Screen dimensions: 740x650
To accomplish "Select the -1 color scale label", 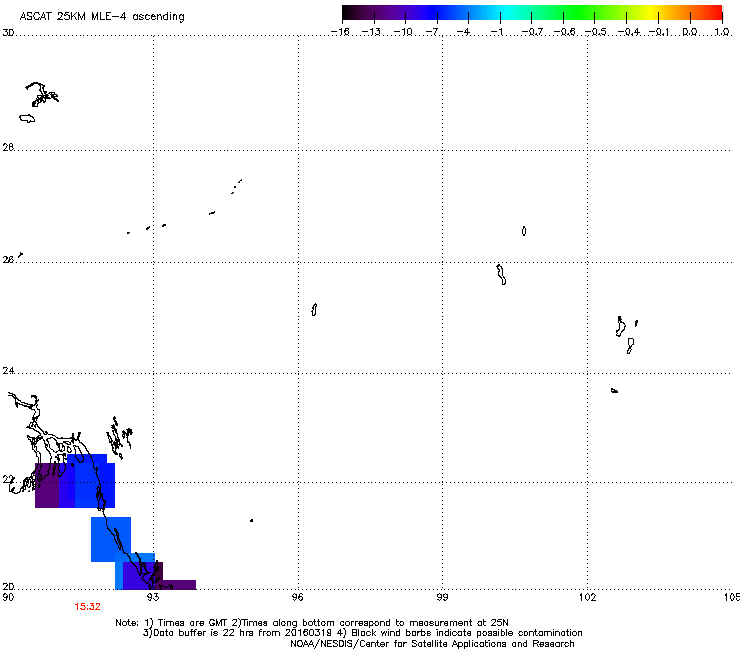I will pos(496,32).
